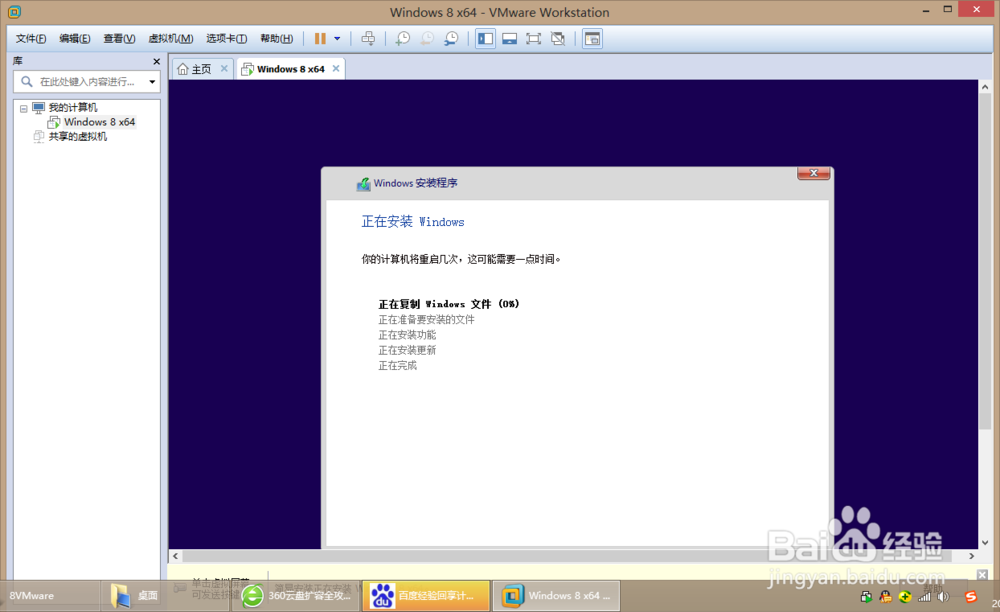Toggle the thumbnail bar view icon
The image size is (1000, 612).
(509, 39)
